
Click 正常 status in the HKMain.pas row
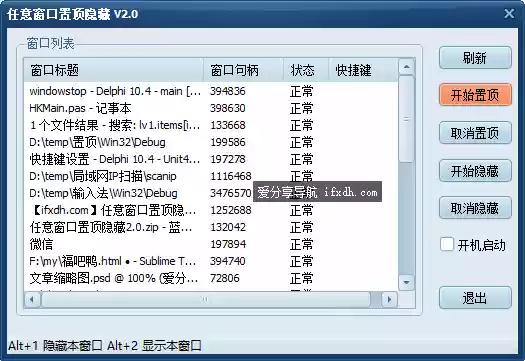pos(301,108)
